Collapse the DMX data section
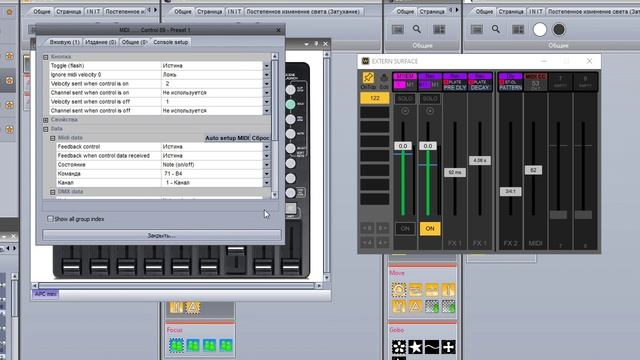The width and height of the screenshot is (640, 360). [x=53, y=192]
